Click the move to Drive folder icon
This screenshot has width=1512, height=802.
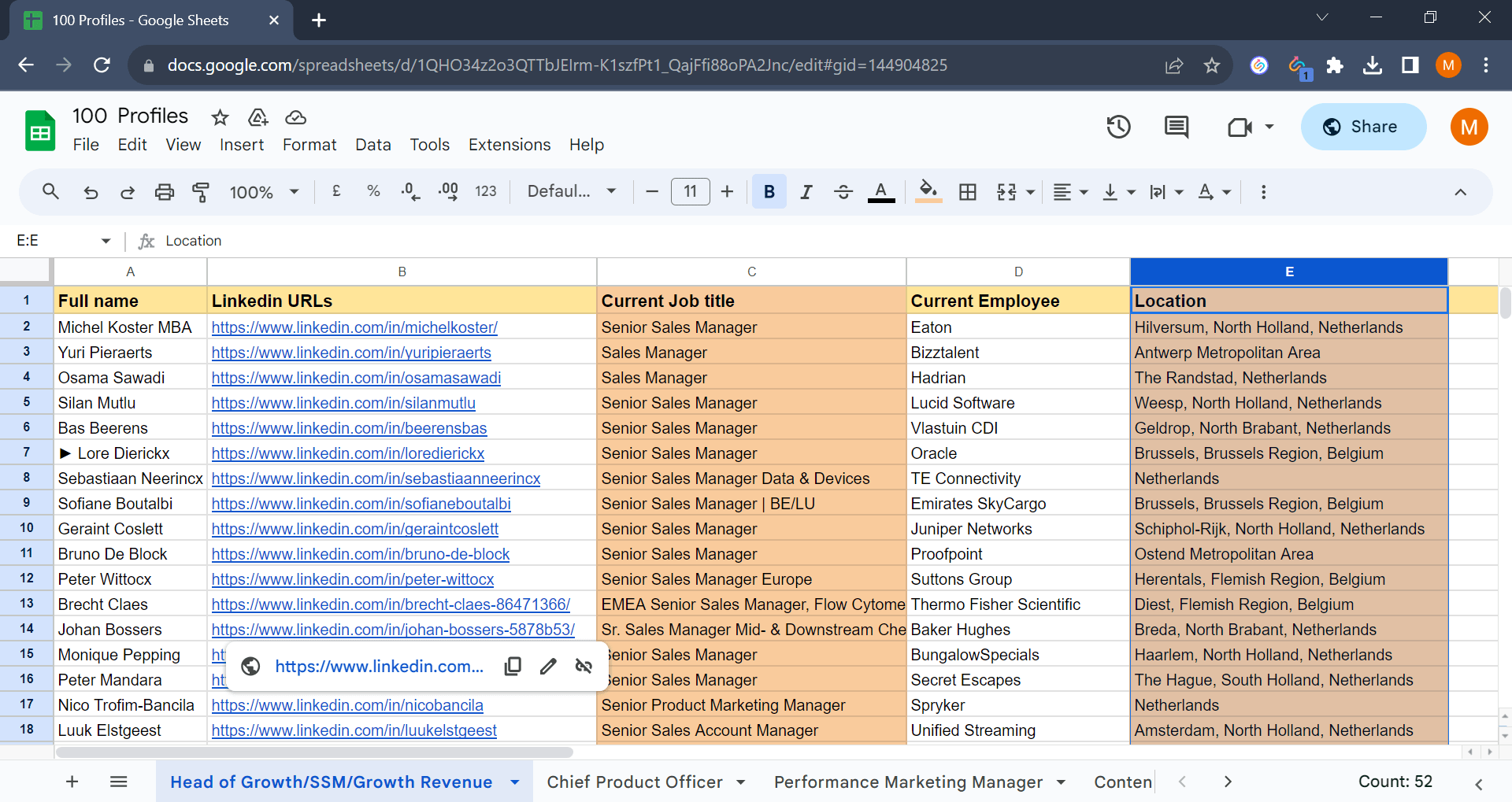point(258,117)
